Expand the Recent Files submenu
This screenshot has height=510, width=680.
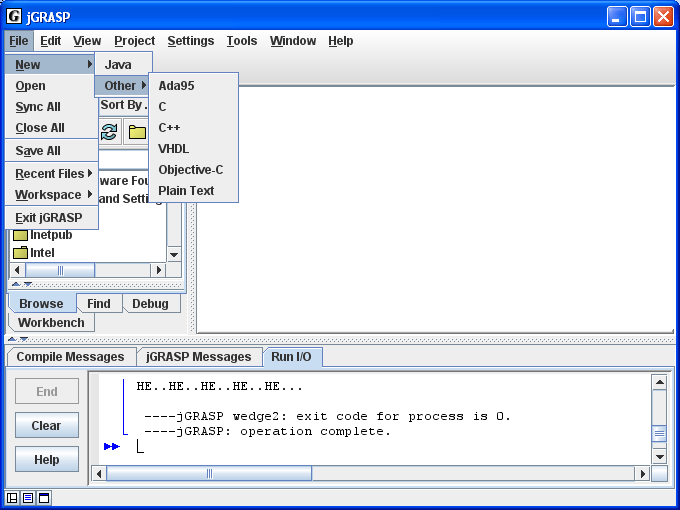52,173
